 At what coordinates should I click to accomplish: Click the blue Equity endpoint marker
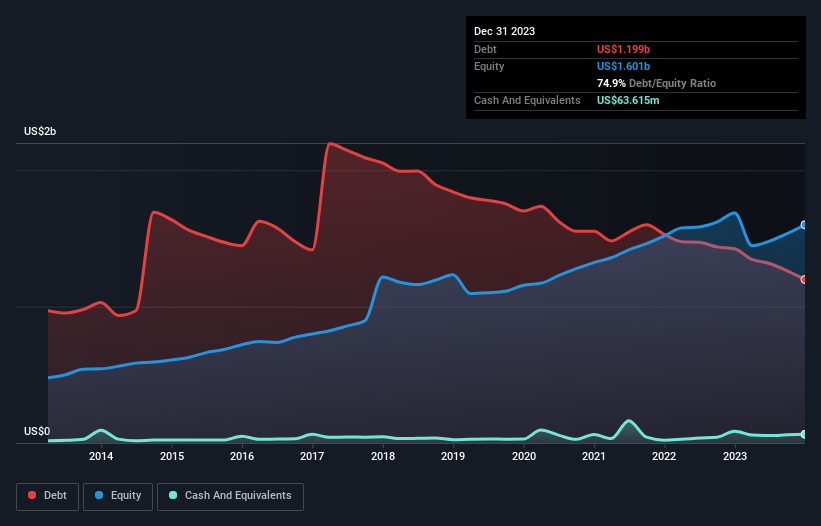804,225
